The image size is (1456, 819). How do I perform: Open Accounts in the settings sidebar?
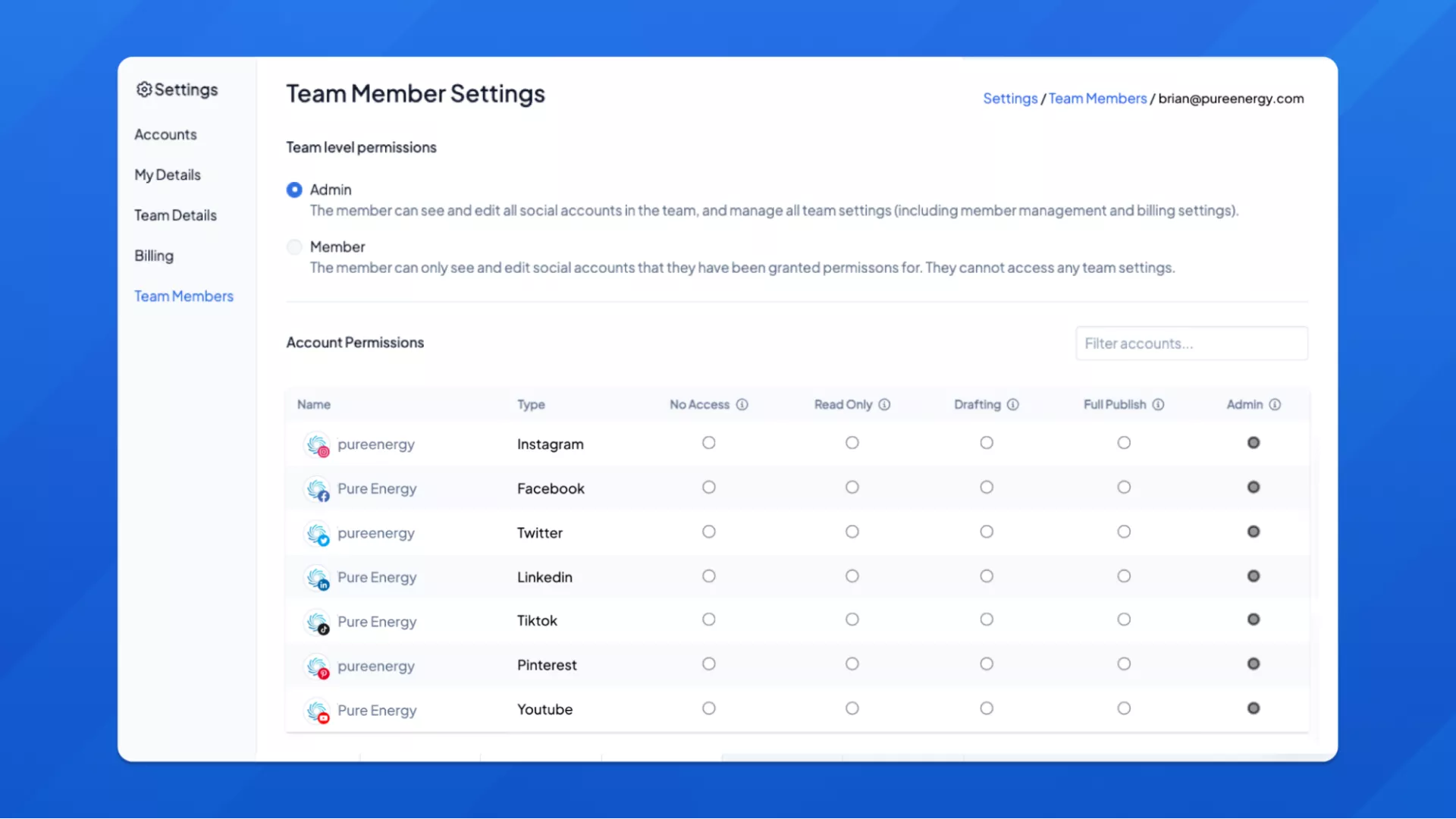tap(165, 134)
